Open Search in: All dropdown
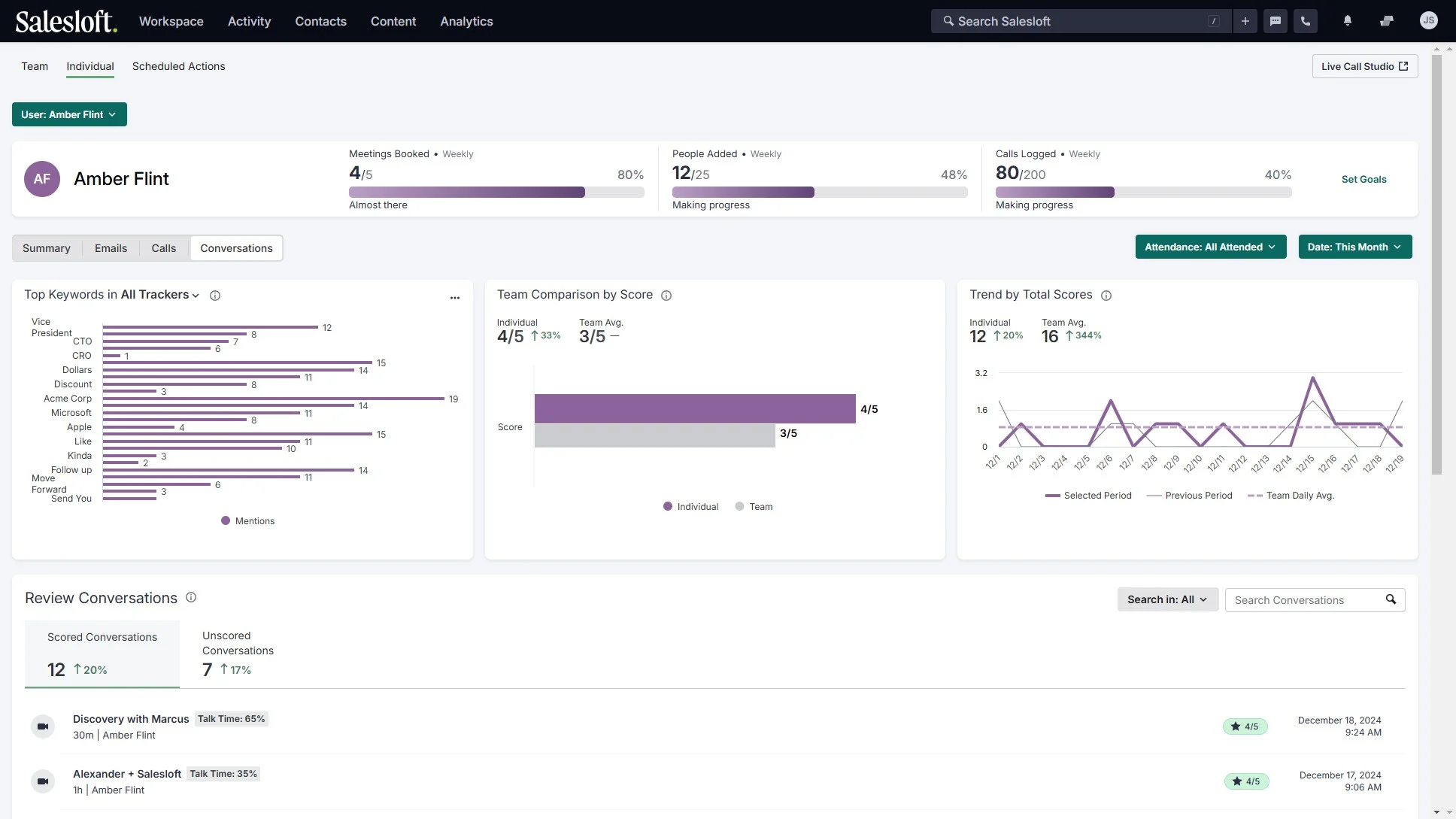Screen dimensions: 1456x819 tap(1168, 599)
